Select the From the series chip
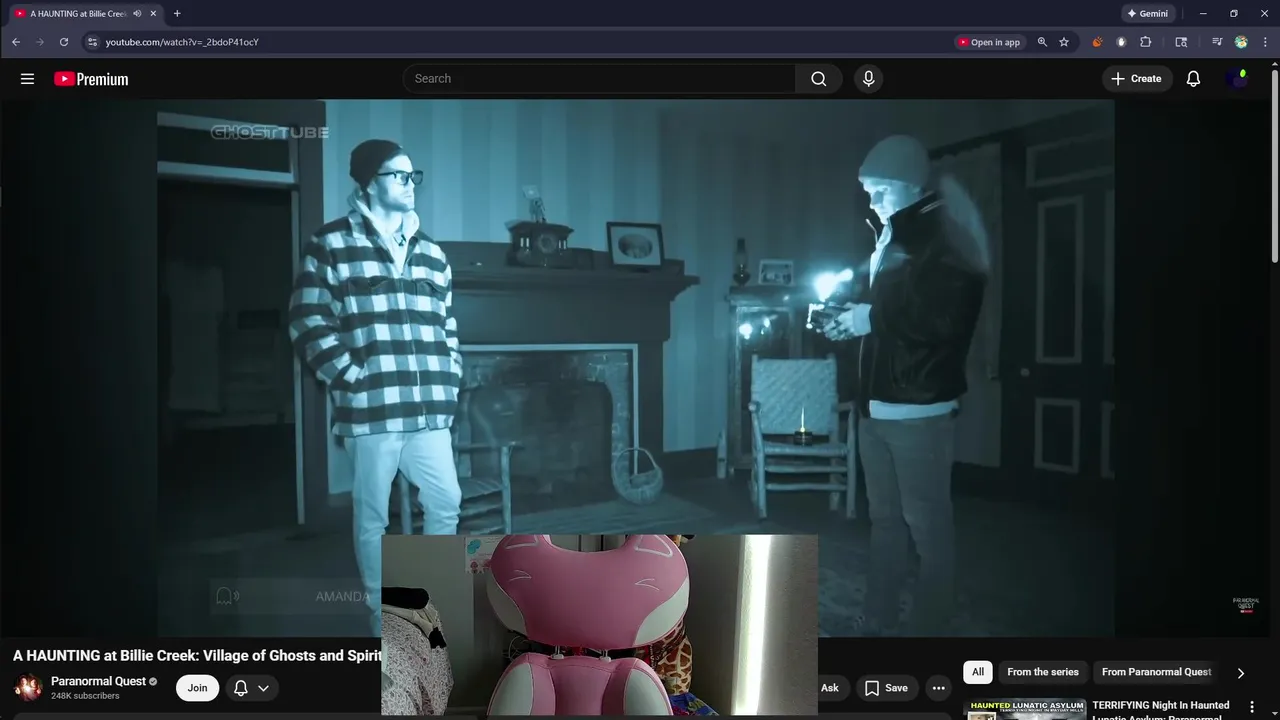Screen dimensions: 1280x720 [x=1043, y=672]
